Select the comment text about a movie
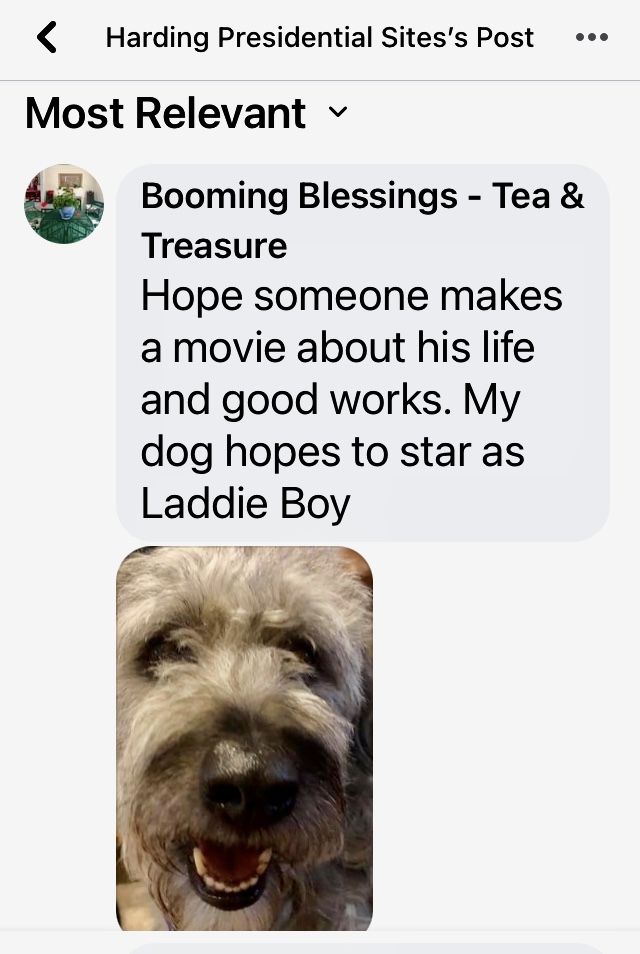The image size is (640, 954). (352, 399)
